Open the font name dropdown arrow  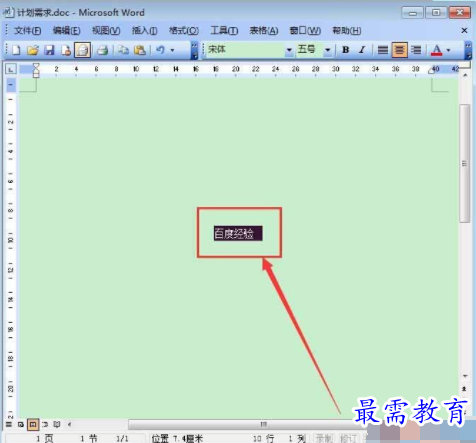pos(289,50)
